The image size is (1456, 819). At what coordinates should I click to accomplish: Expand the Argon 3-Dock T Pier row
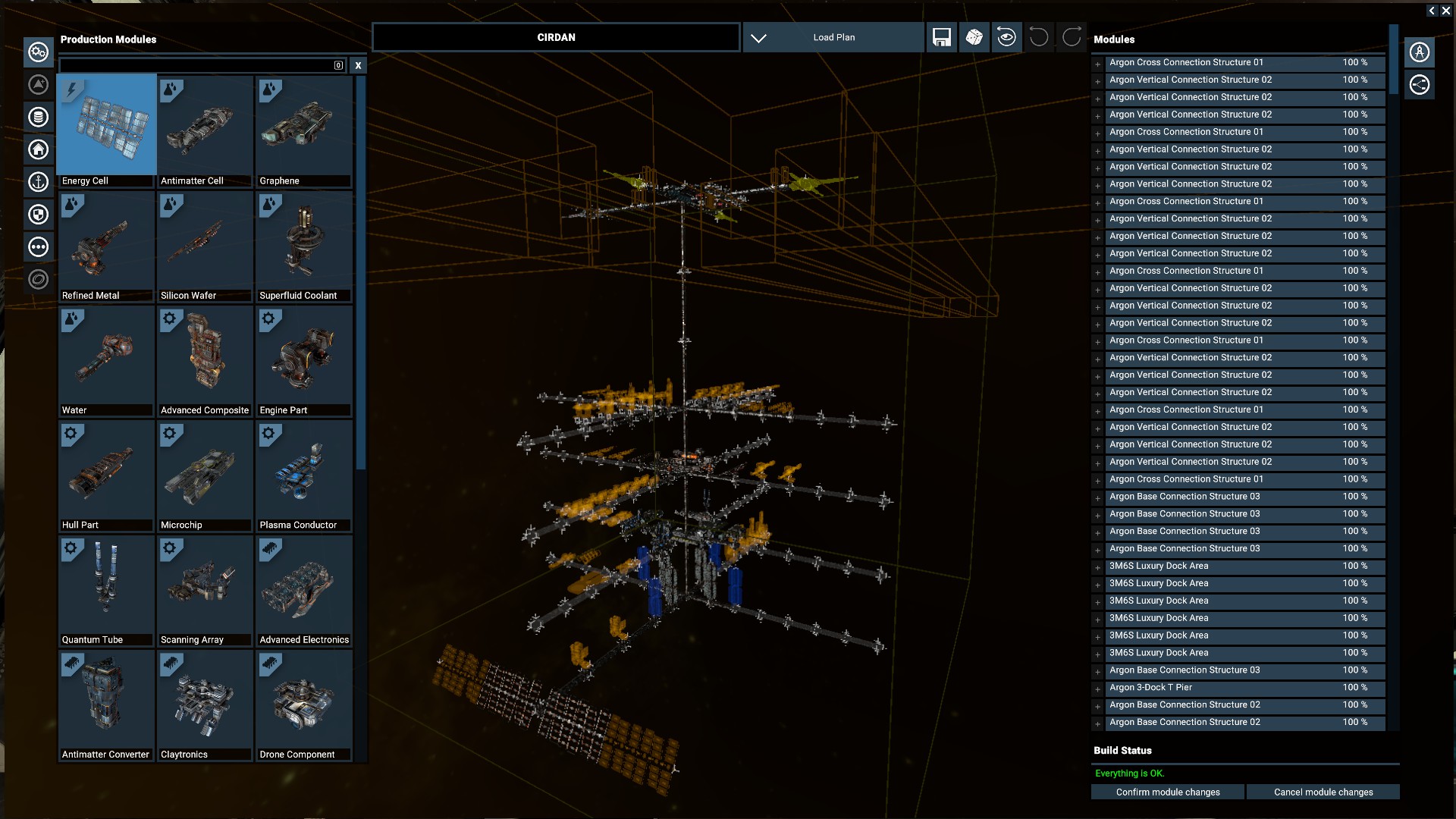pos(1097,689)
